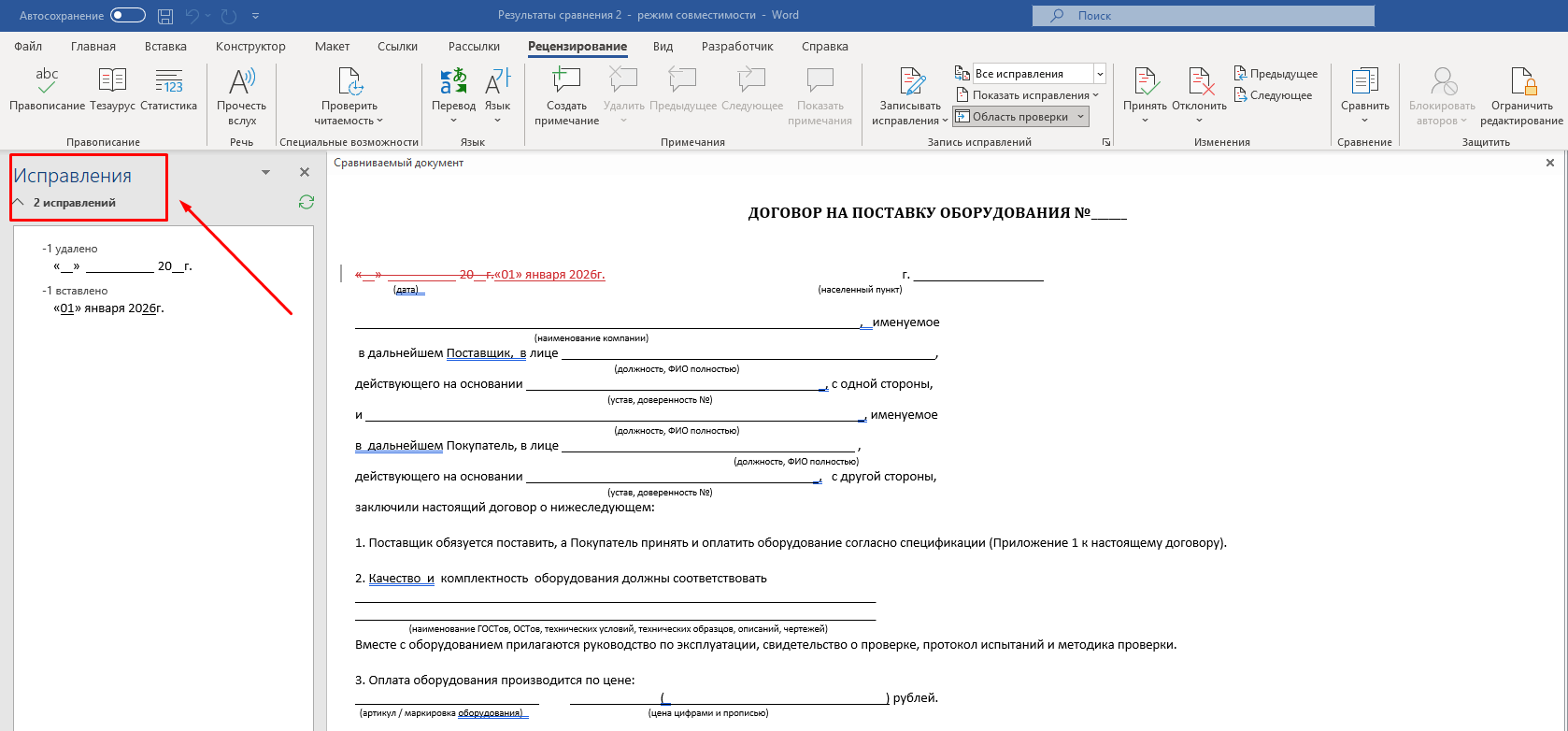Collapse the 2 исправлений summary chevron
This screenshot has height=731, width=1568.
coord(18,202)
